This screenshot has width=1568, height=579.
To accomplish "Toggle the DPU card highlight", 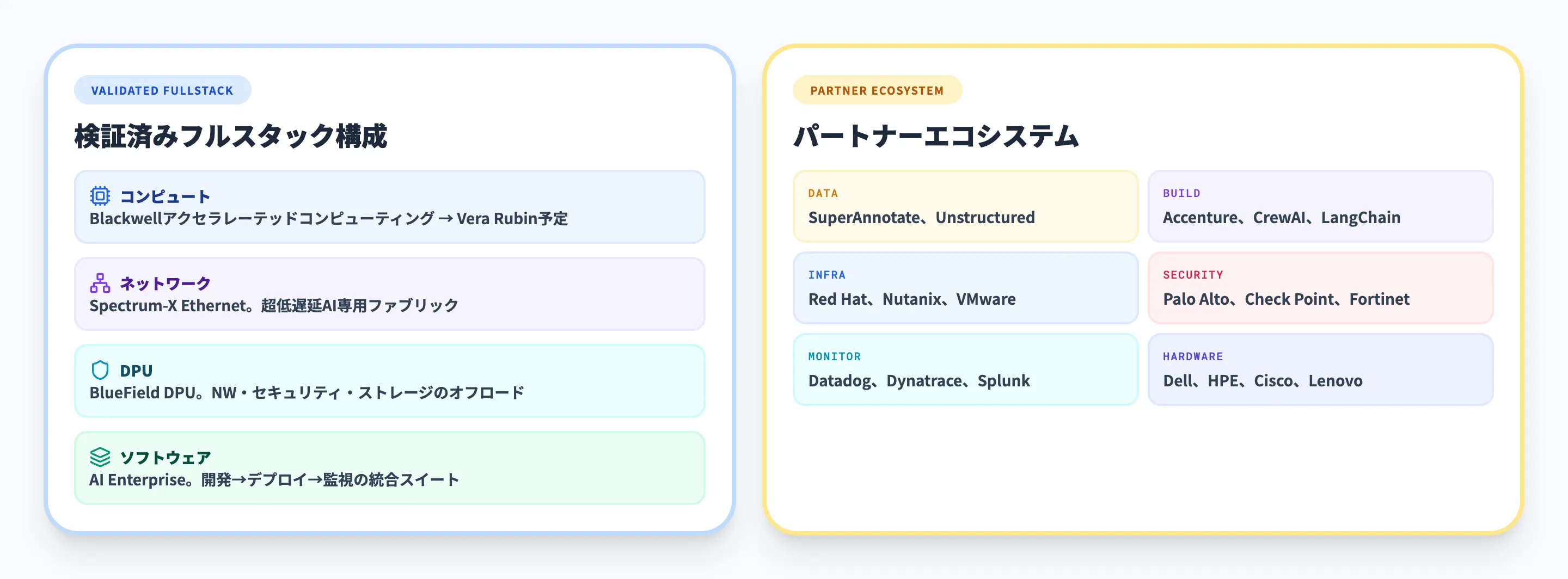I will pos(390,381).
